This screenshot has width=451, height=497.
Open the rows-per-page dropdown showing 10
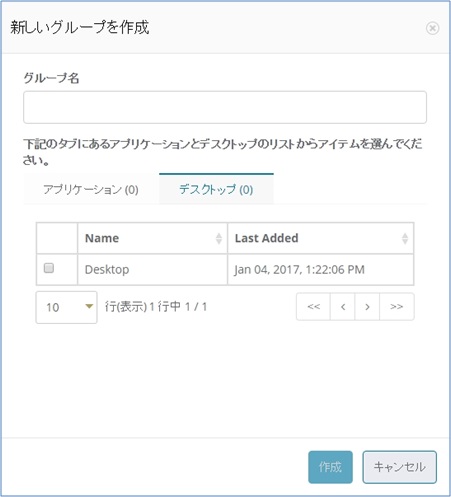pyautogui.click(x=67, y=307)
